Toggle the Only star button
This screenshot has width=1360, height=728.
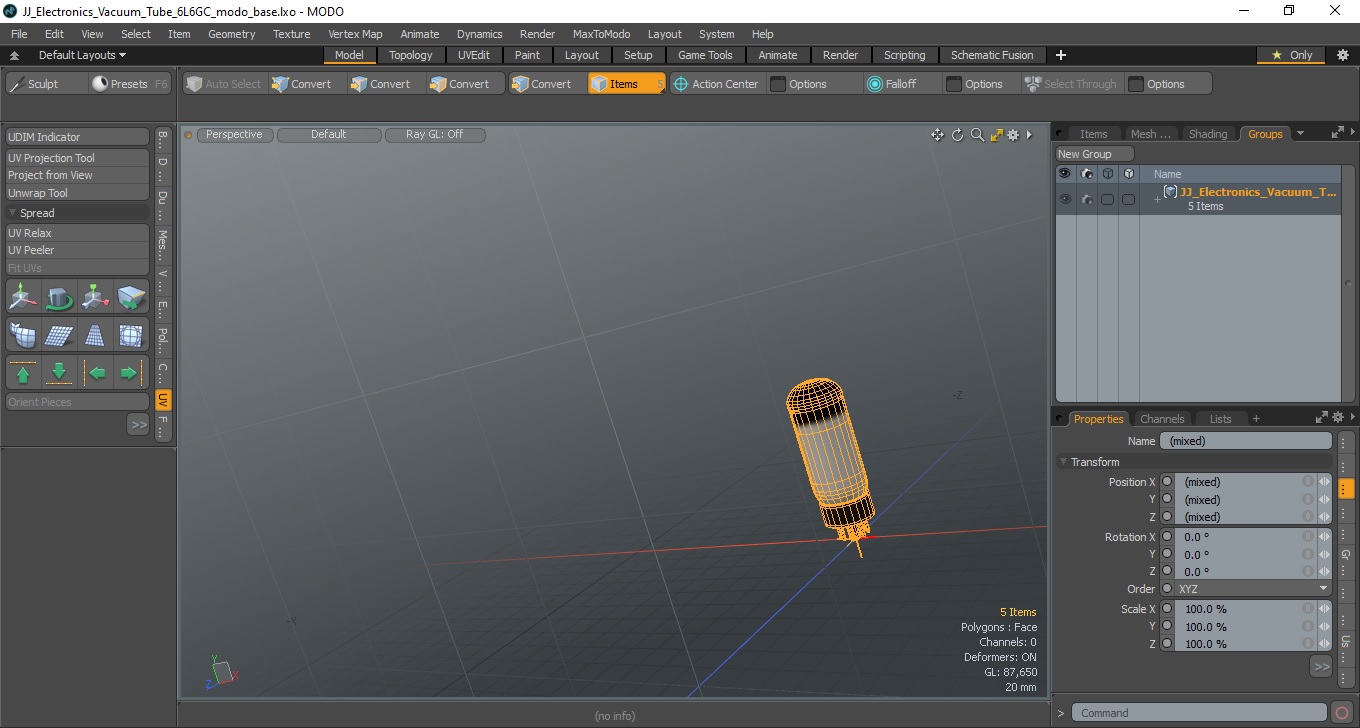tap(1292, 55)
